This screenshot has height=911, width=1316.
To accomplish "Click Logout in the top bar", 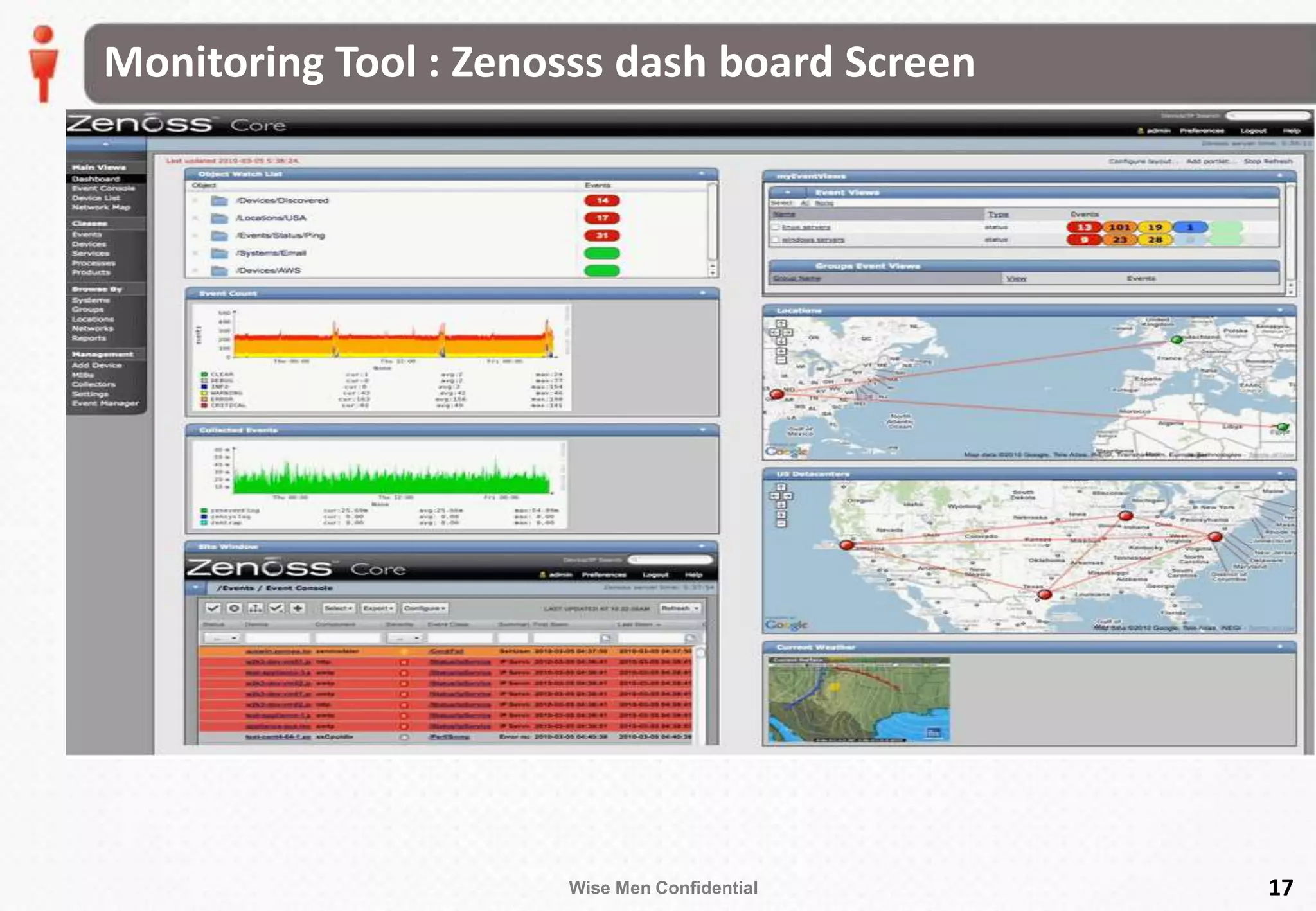I will (x=1253, y=130).
